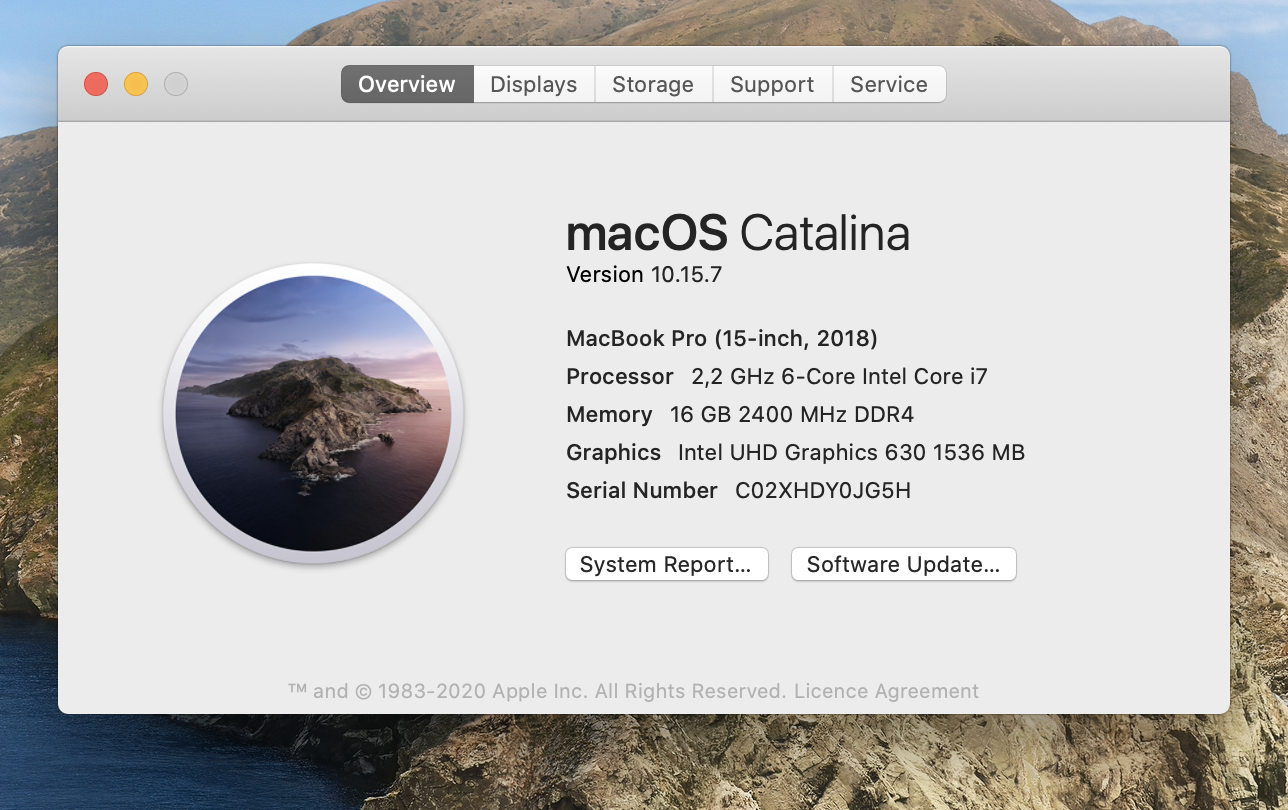
Task: Click the 2,2 GHz 6-Core Intel Core i7 value
Action: tap(840, 376)
